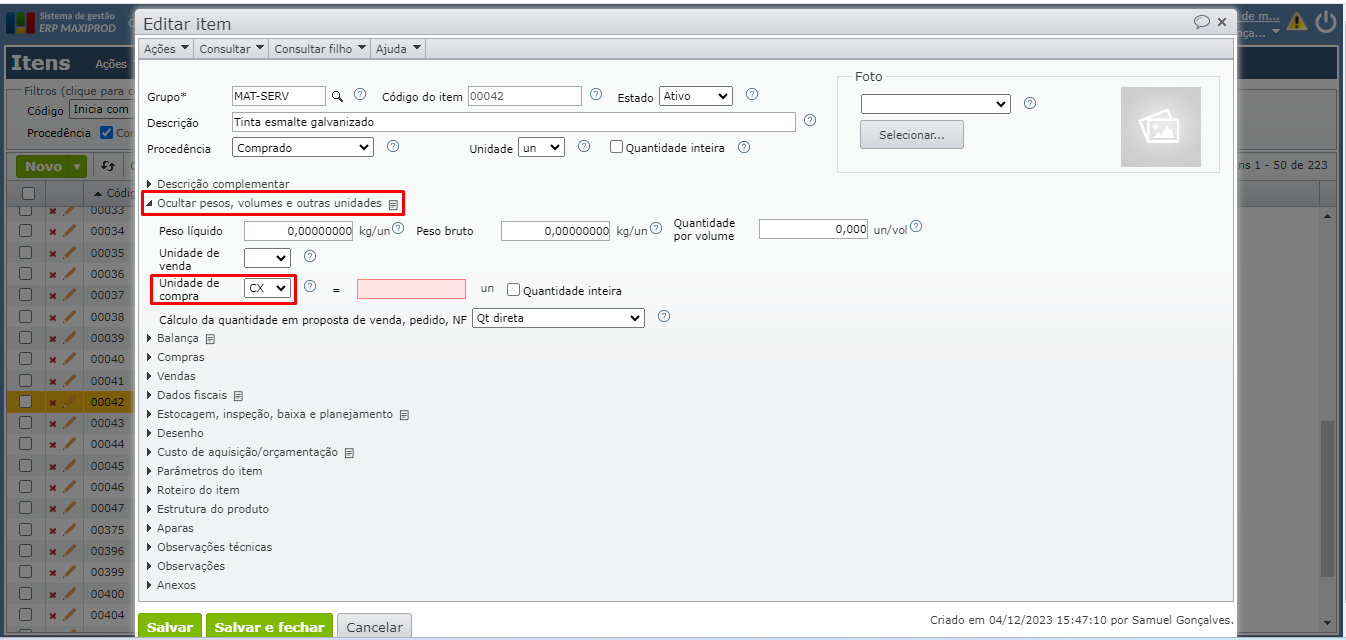Click the delete X for item 00043
This screenshot has width=1346, height=640.
(53, 424)
